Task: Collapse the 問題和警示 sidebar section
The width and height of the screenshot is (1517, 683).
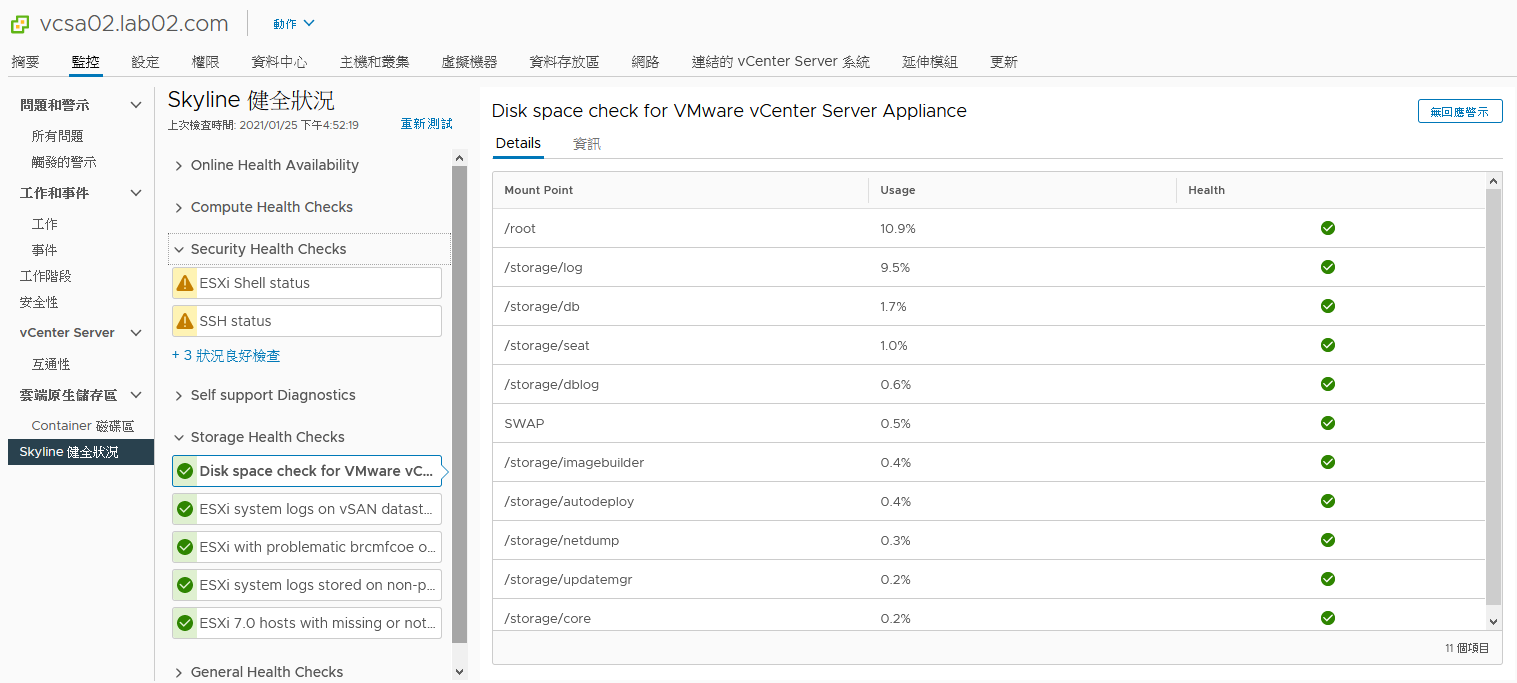Action: (136, 105)
